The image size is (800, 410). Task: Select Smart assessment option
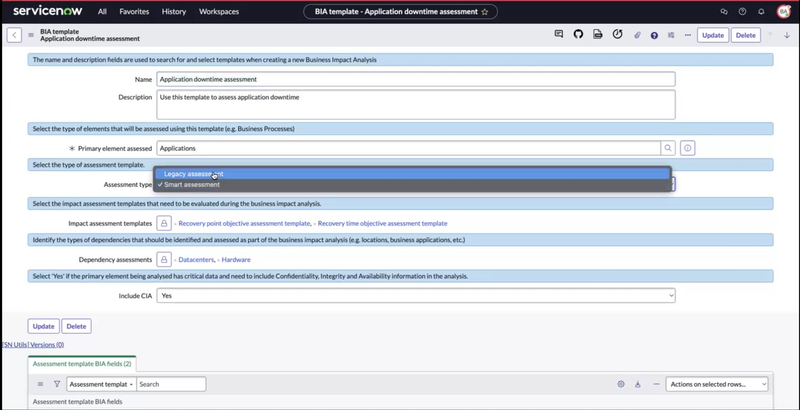[x=412, y=185]
